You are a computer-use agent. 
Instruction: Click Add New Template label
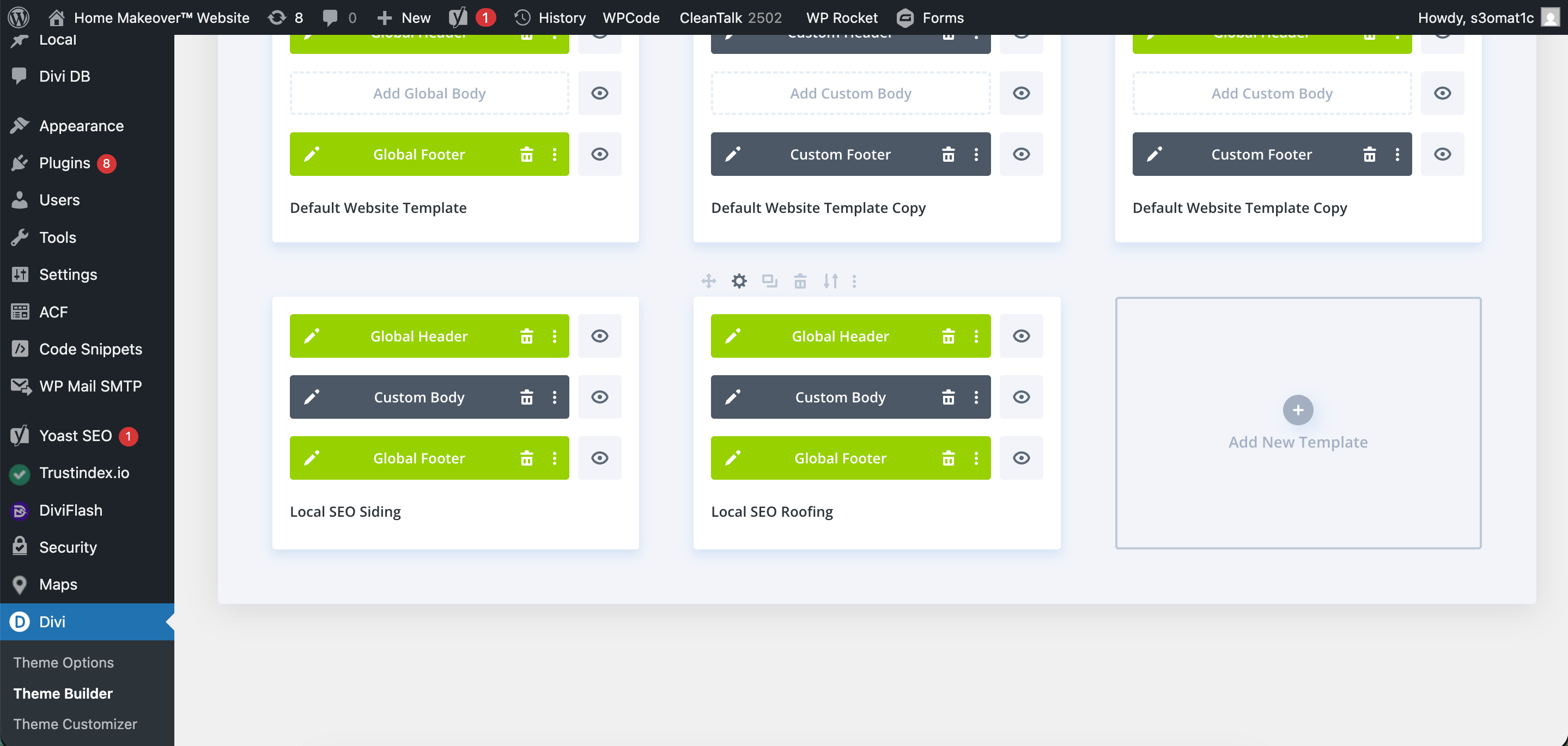[1298, 442]
